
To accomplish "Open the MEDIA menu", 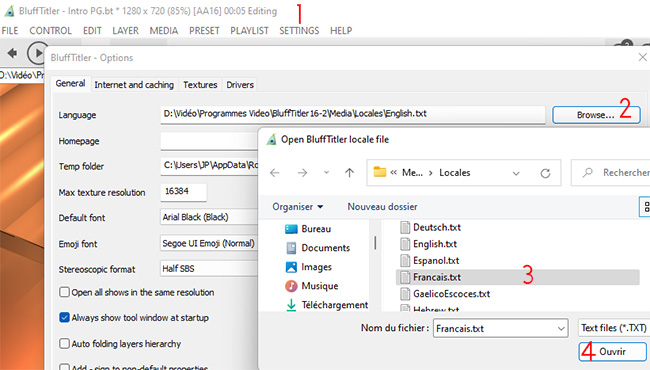I will click(164, 31).
